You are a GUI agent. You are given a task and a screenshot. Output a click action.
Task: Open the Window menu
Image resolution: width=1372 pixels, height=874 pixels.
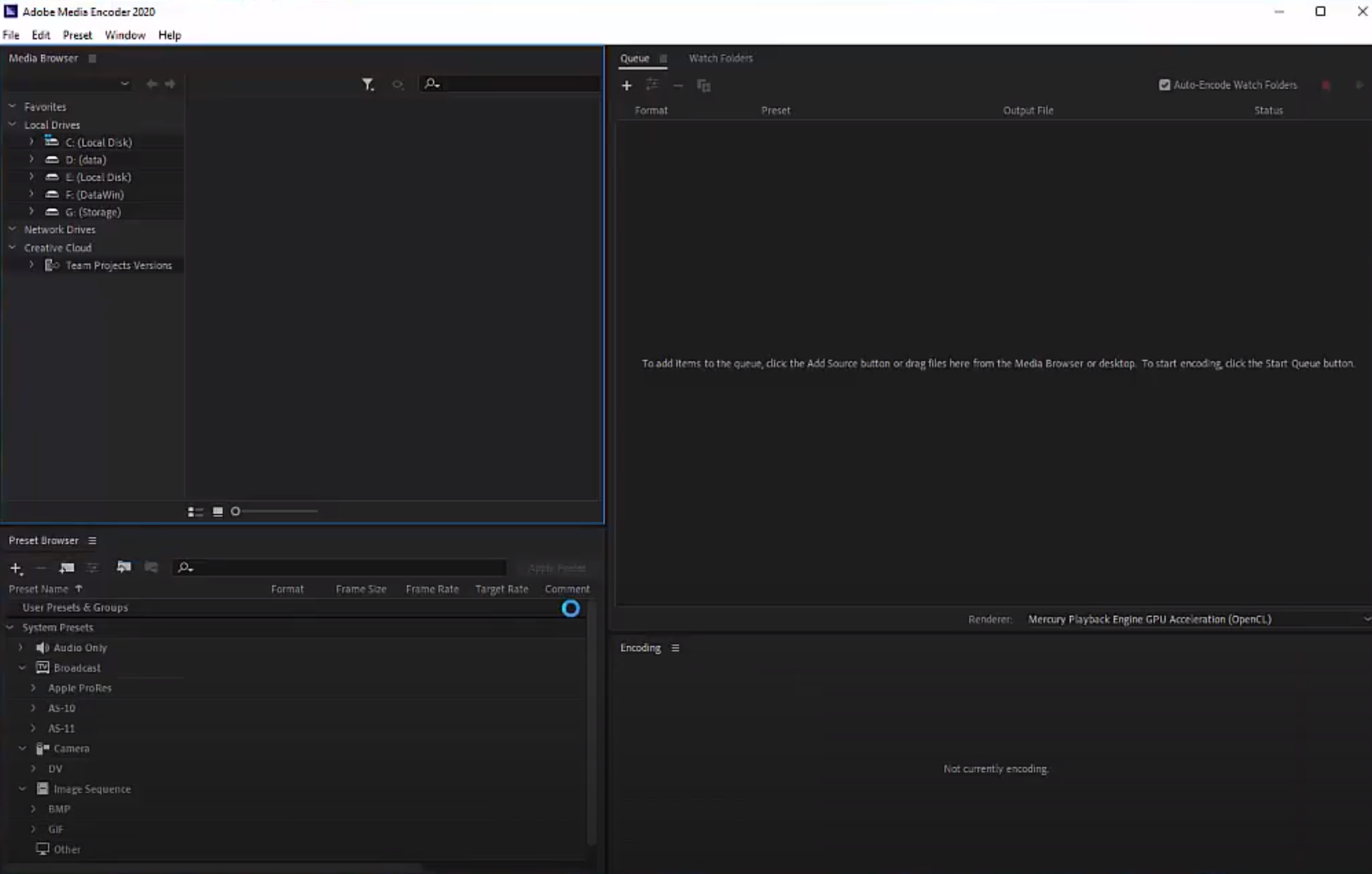pyautogui.click(x=125, y=35)
